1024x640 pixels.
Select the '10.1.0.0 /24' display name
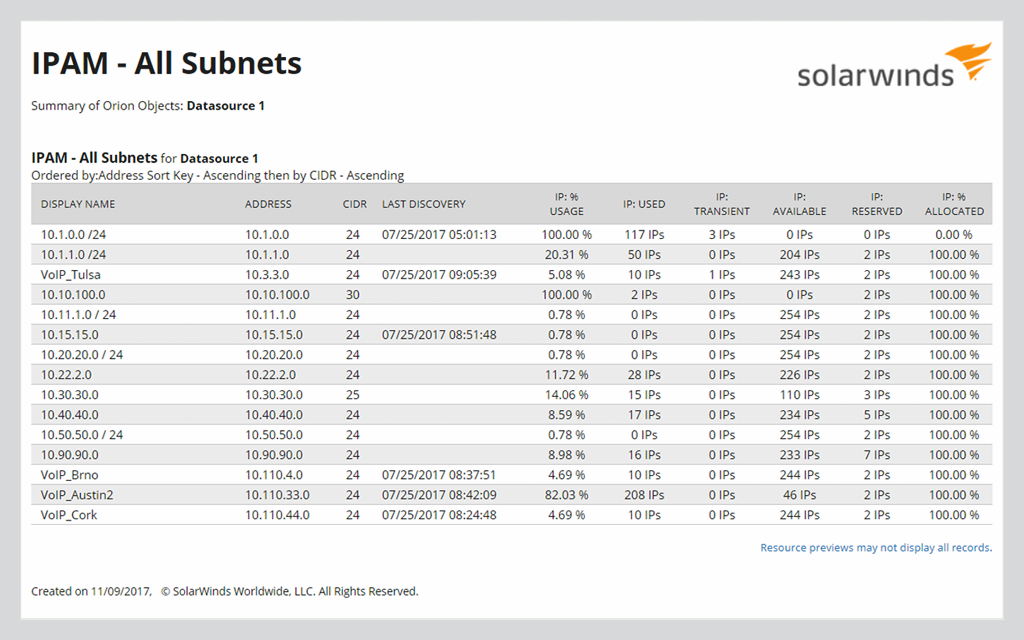point(73,234)
